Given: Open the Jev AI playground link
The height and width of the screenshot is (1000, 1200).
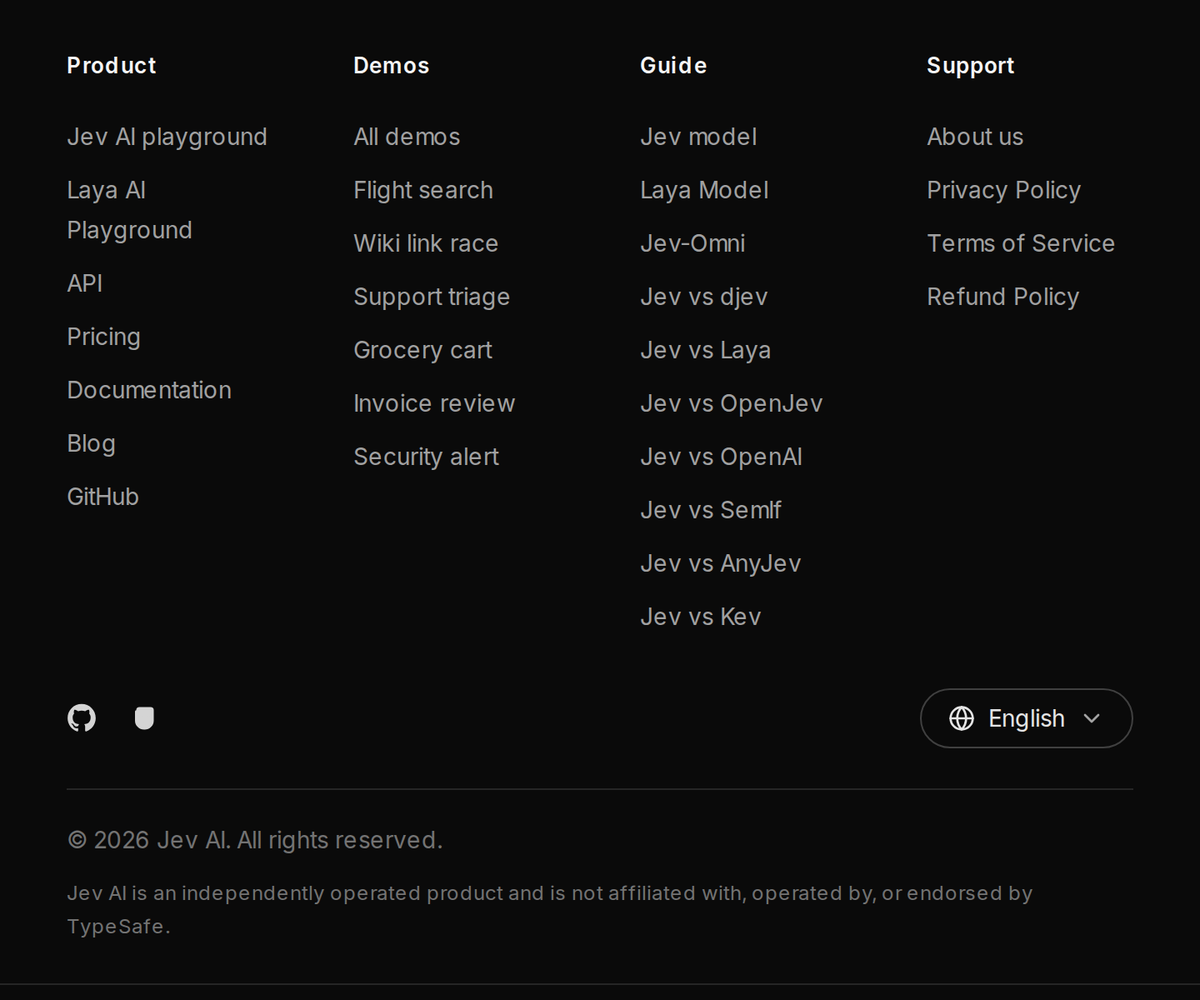Looking at the screenshot, I should pos(167,137).
